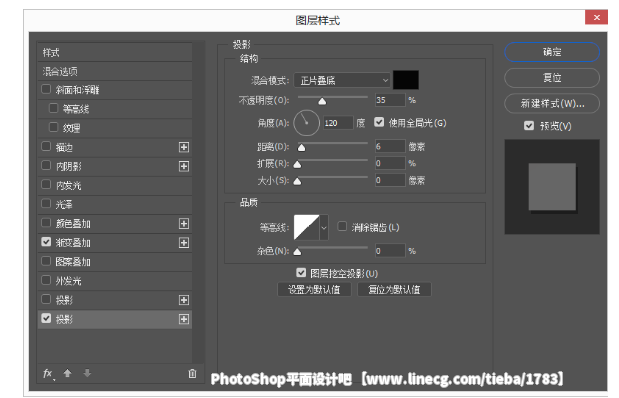Click the angle dial for shadow direction
Viewport: 619px width, 398px height.
(306, 123)
